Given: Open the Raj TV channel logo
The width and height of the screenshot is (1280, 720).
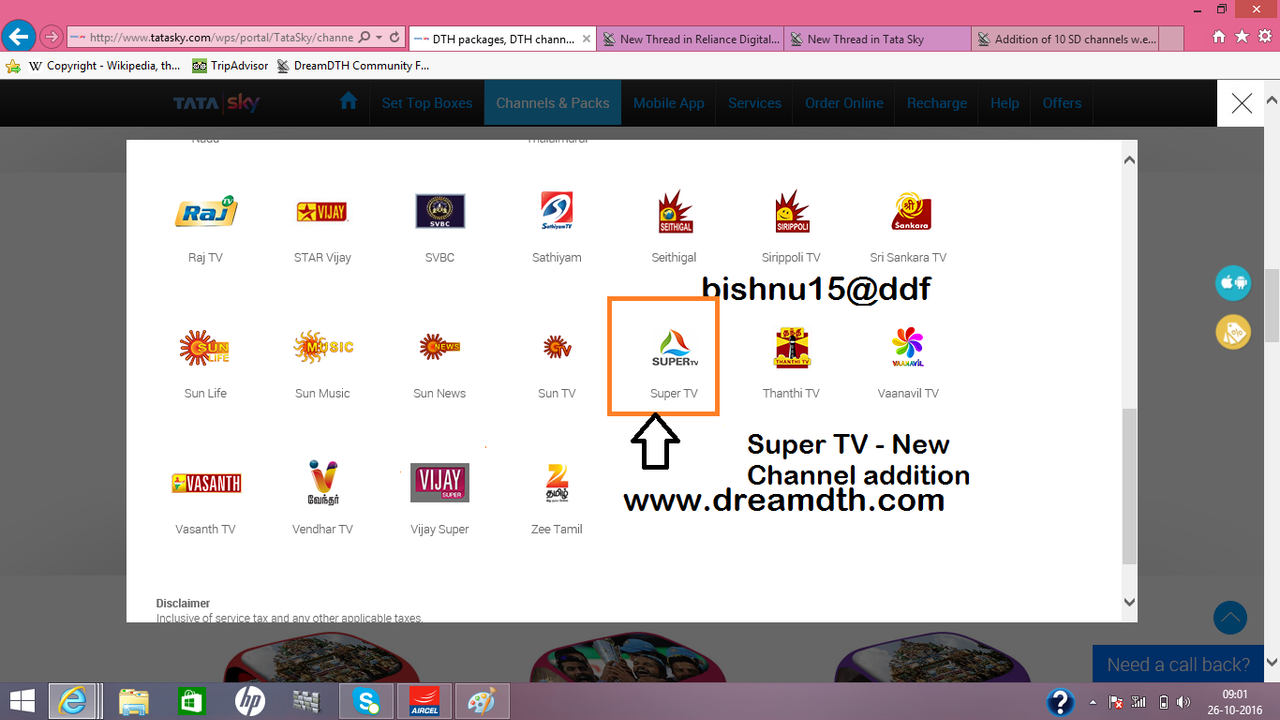Looking at the screenshot, I should [x=206, y=212].
